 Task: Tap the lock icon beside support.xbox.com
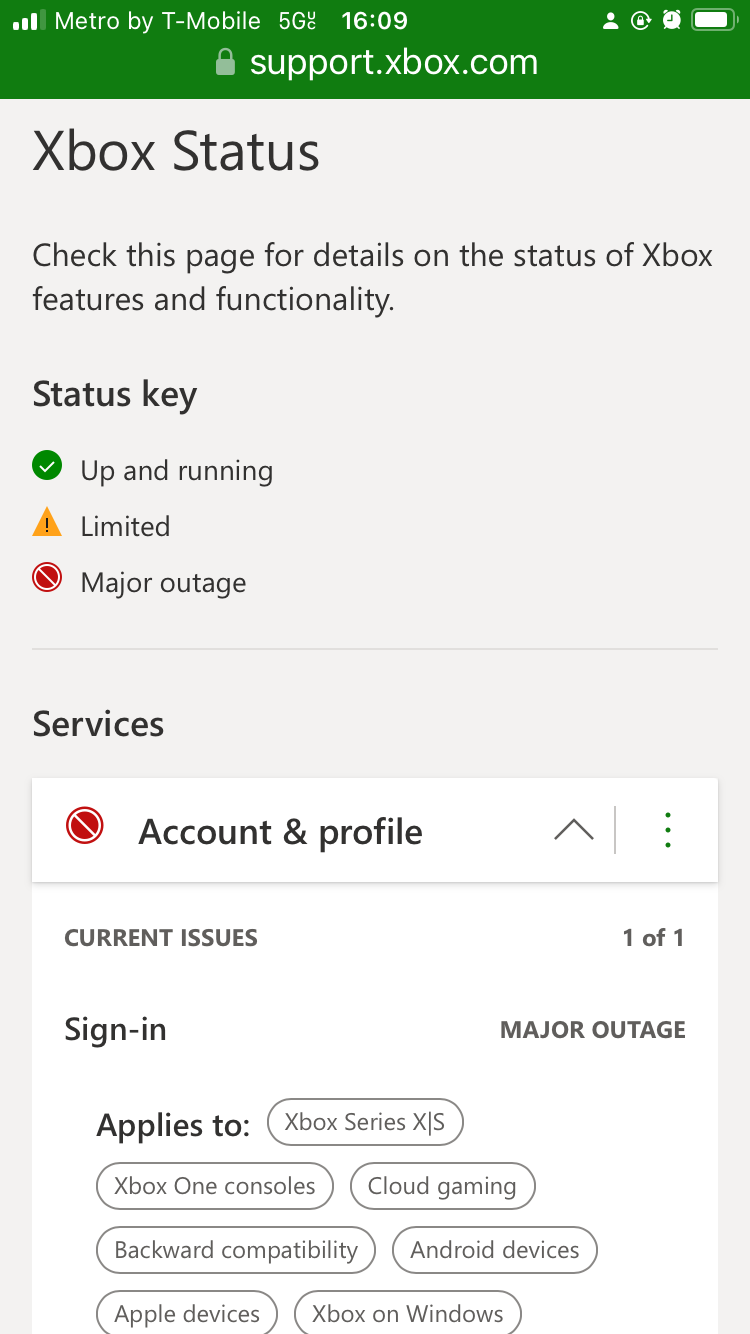[x=225, y=64]
